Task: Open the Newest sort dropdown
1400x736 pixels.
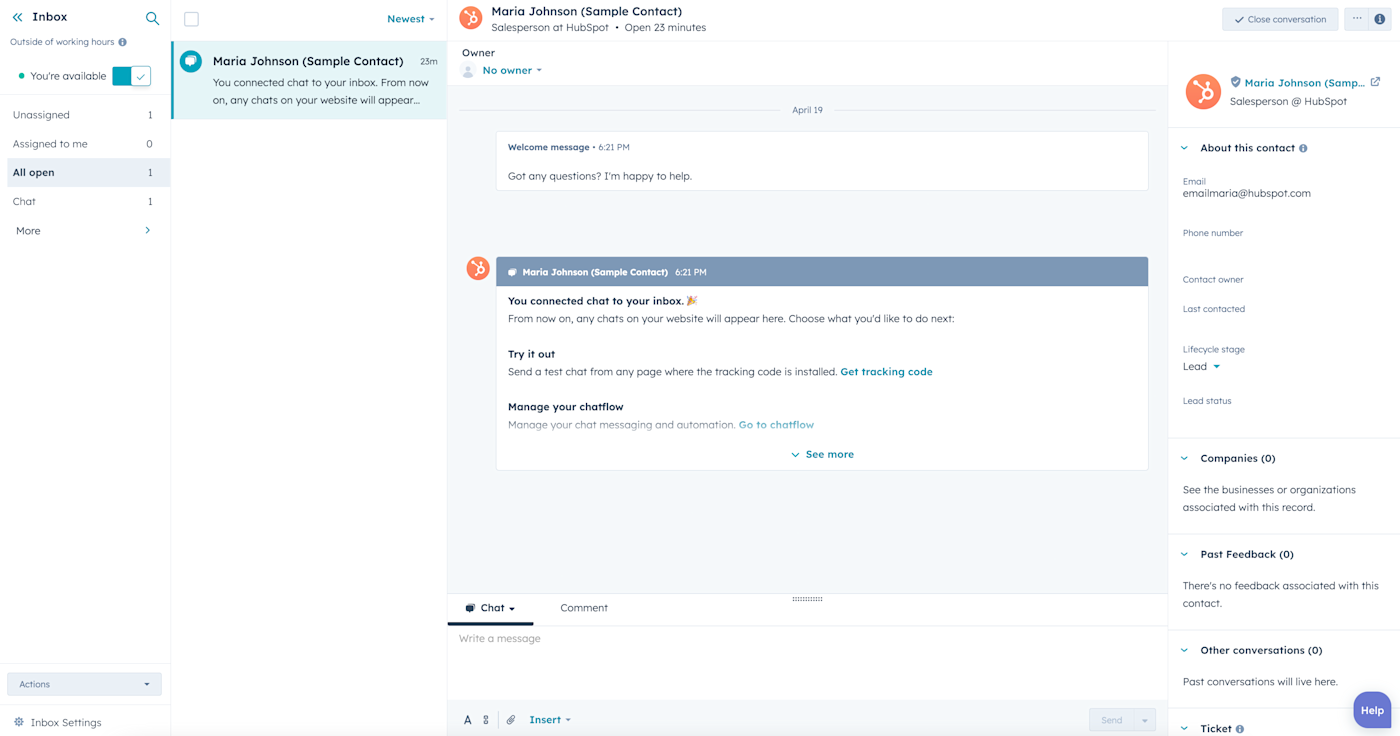Action: 410,19
